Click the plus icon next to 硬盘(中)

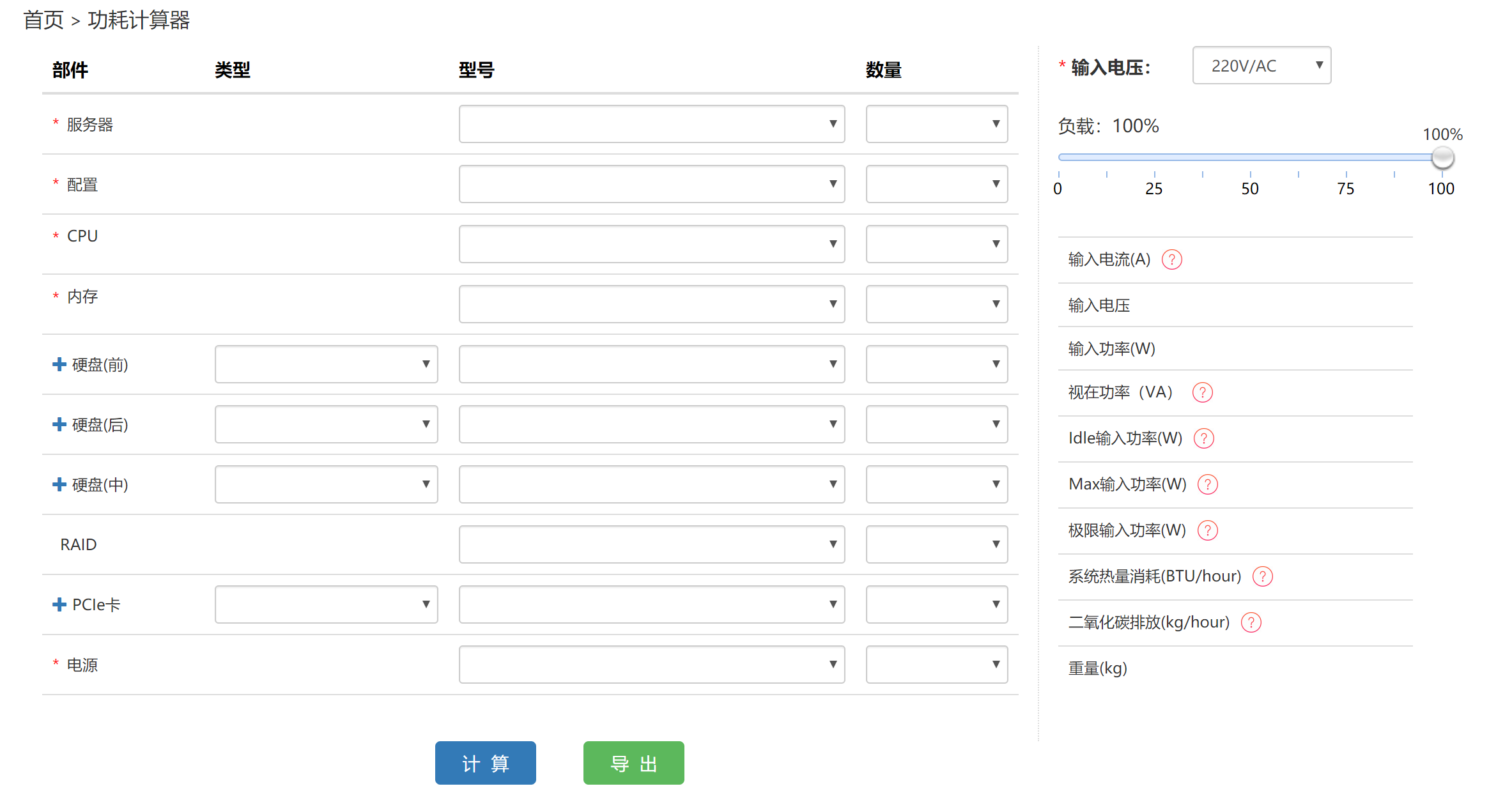point(59,484)
